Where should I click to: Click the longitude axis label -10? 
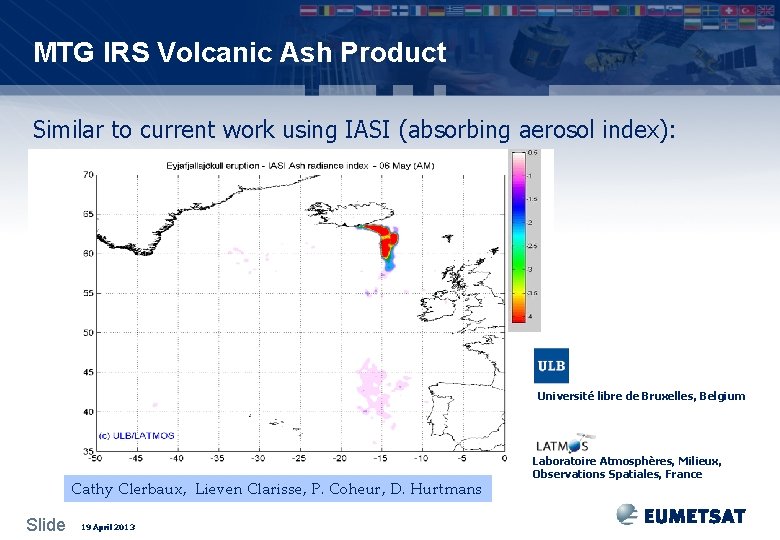click(421, 458)
